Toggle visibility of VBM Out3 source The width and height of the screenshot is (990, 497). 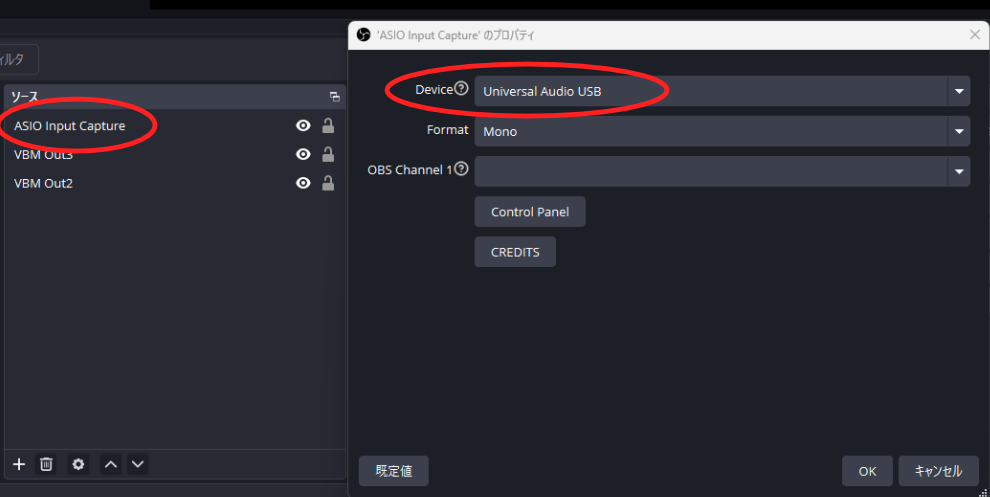[303, 155]
